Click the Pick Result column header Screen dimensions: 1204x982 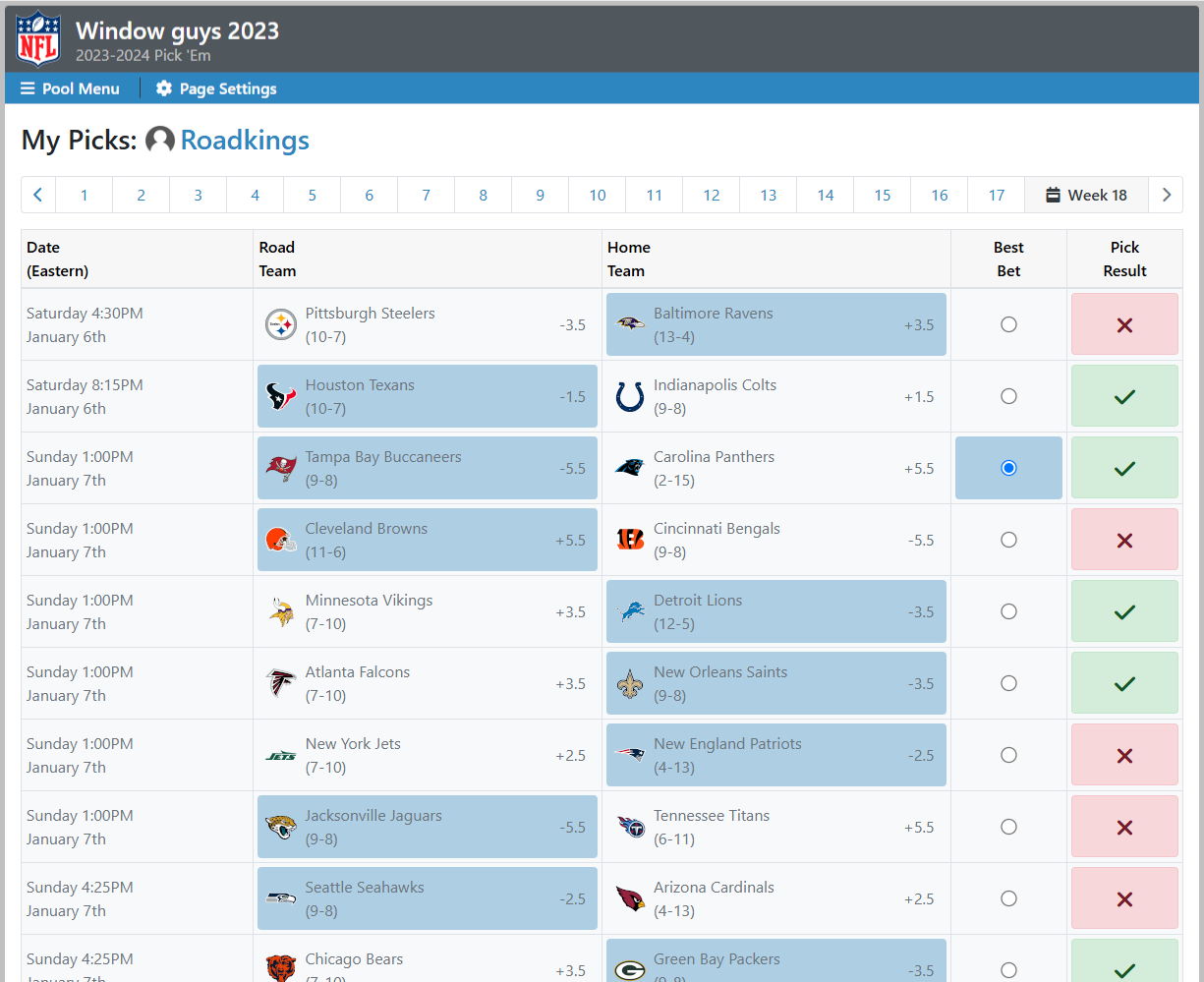[x=1124, y=260]
